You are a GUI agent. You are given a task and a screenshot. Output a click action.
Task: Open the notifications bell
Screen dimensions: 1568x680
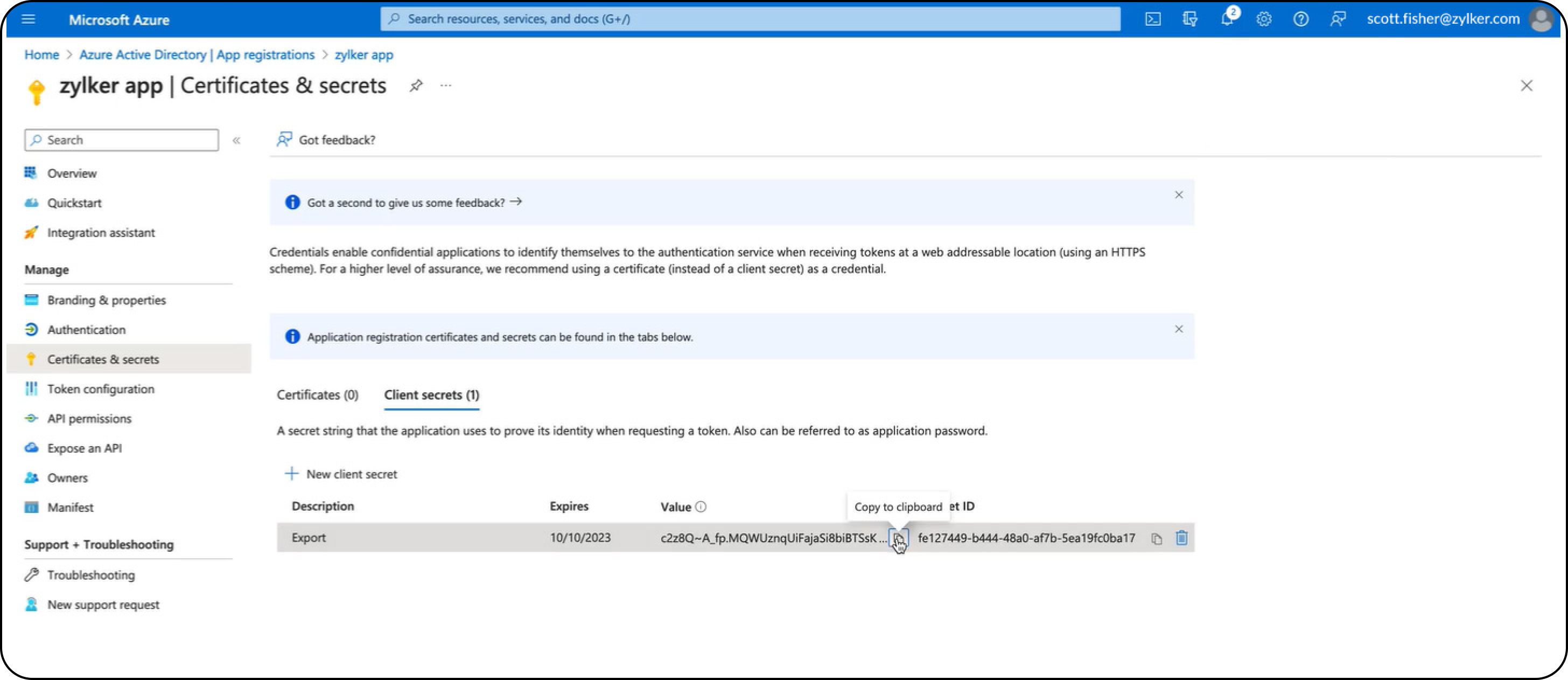click(1227, 19)
